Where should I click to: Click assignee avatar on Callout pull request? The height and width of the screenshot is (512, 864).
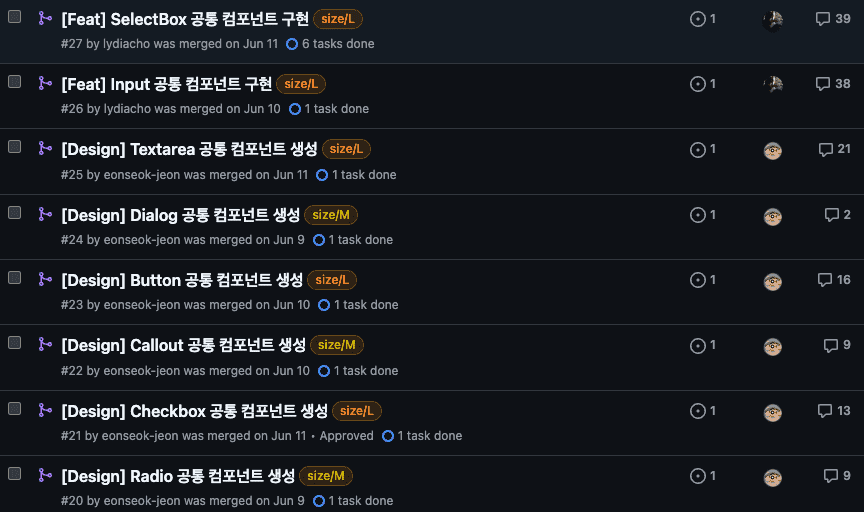pos(772,346)
